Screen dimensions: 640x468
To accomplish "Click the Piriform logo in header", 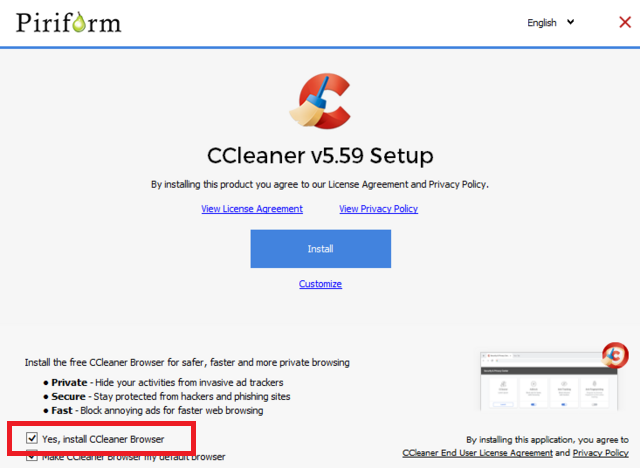I will pyautogui.click(x=69, y=23).
